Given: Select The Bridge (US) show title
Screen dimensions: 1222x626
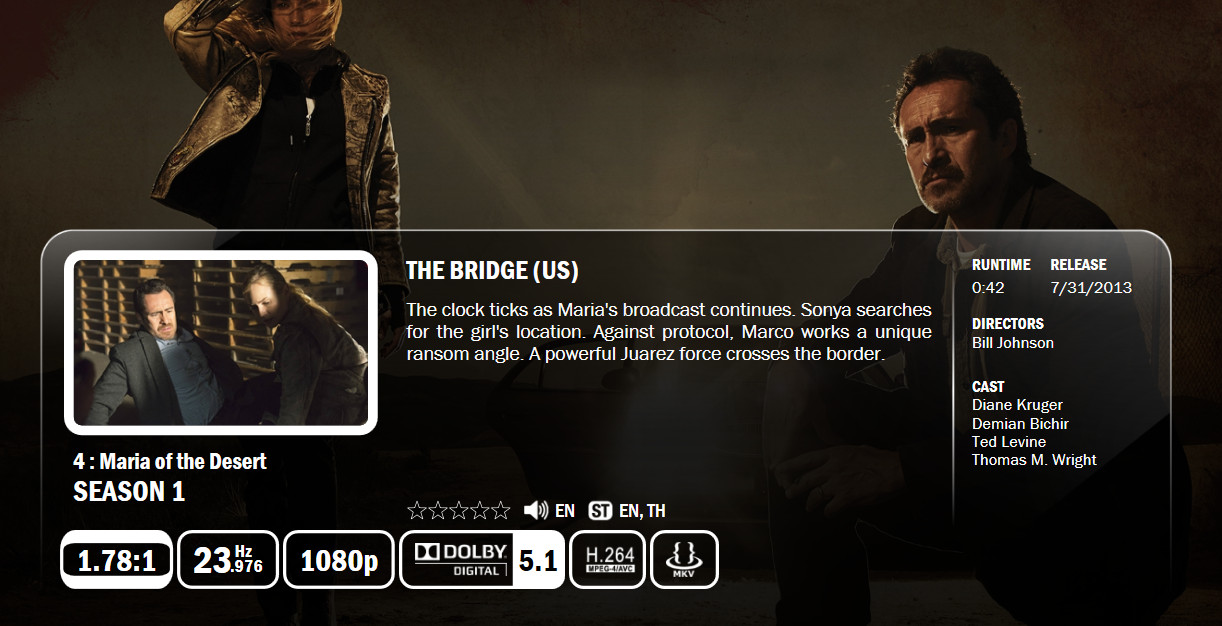Looking at the screenshot, I should (492, 271).
